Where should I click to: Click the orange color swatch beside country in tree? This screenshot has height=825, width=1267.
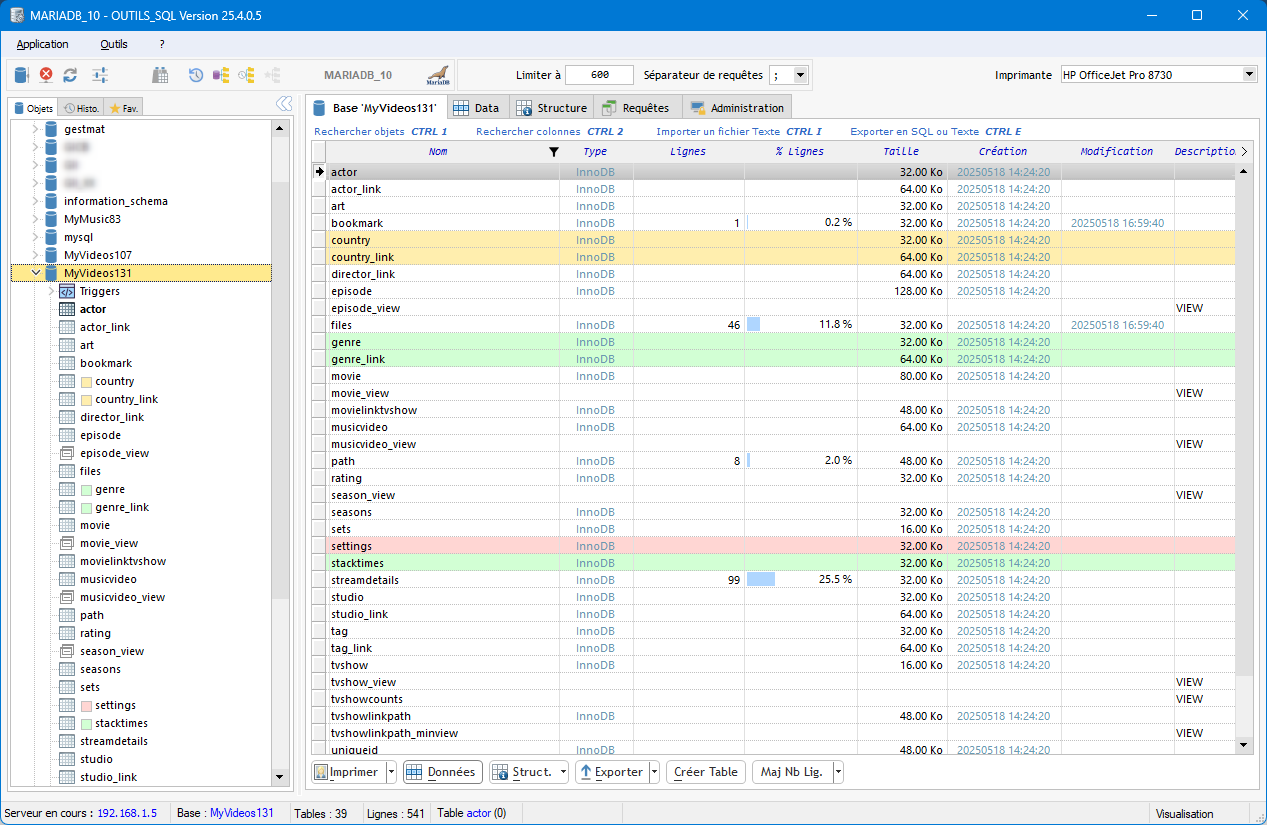click(86, 382)
